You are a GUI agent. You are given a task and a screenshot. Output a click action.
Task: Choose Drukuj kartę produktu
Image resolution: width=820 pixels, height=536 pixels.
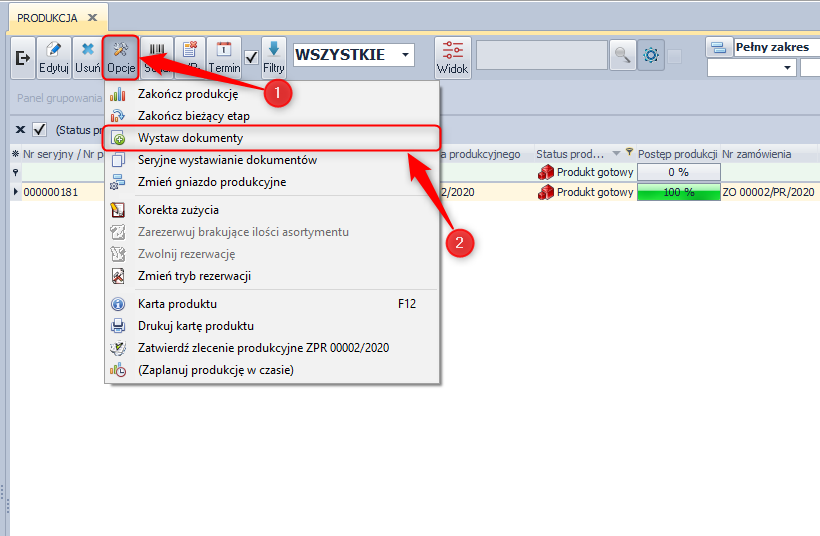272,326
